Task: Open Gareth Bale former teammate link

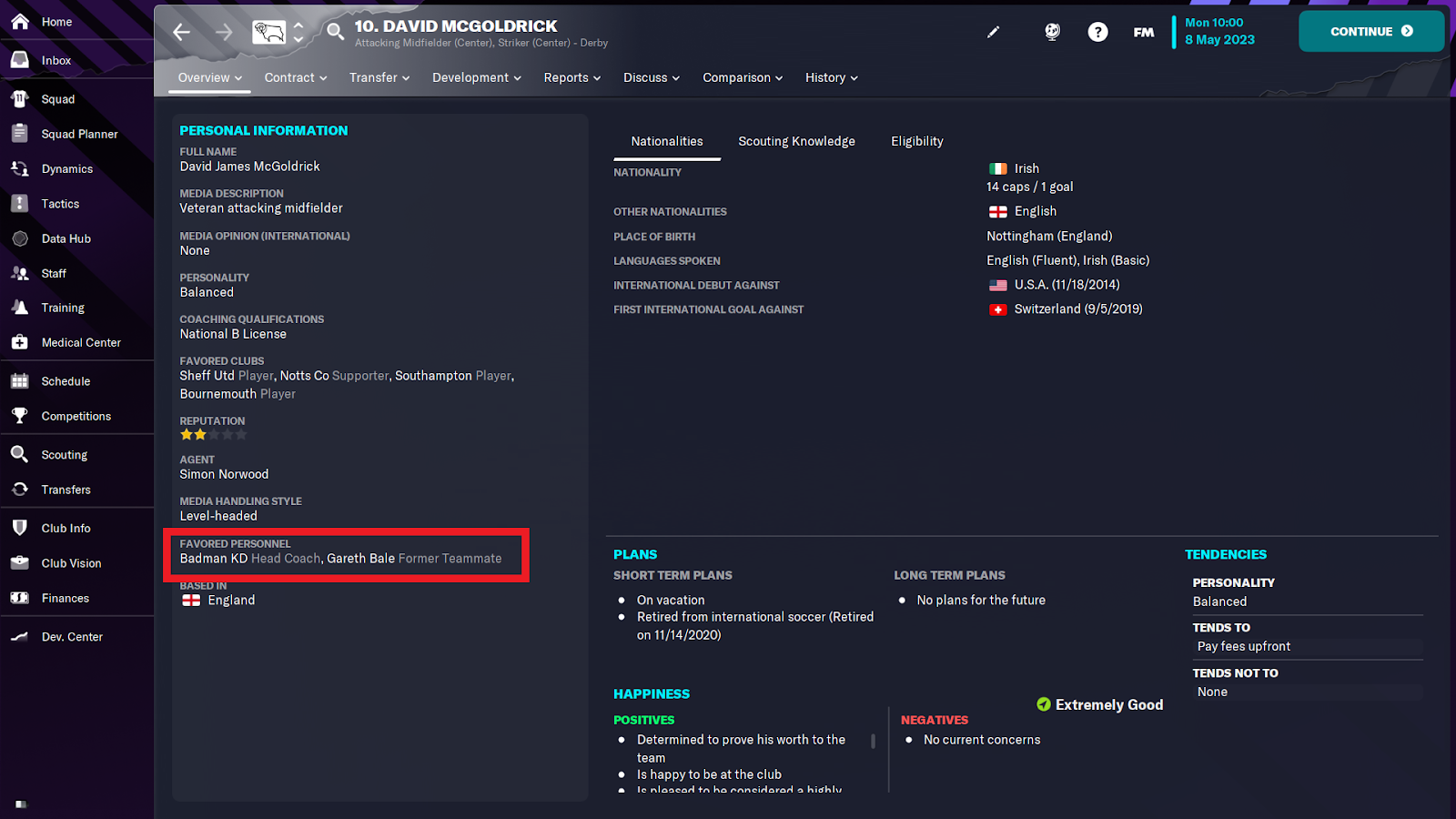Action: tap(360, 559)
